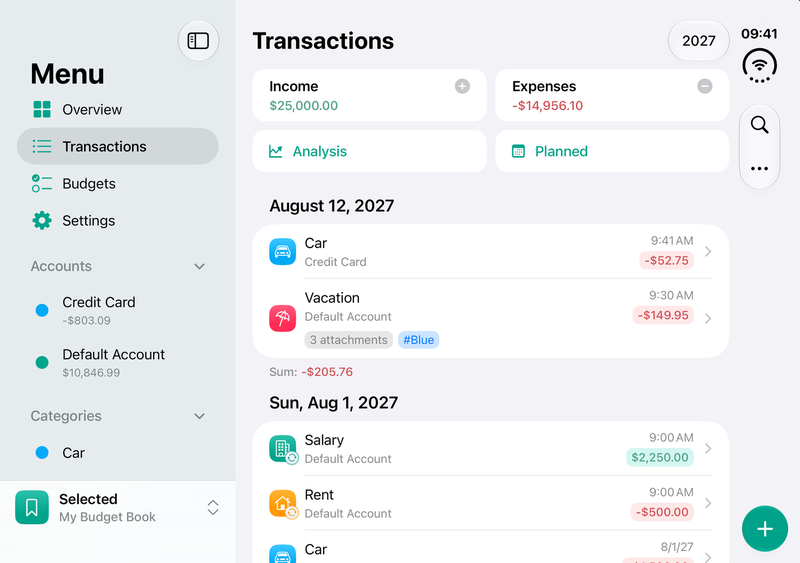Open Vacation transaction detail chevron

click(x=708, y=319)
